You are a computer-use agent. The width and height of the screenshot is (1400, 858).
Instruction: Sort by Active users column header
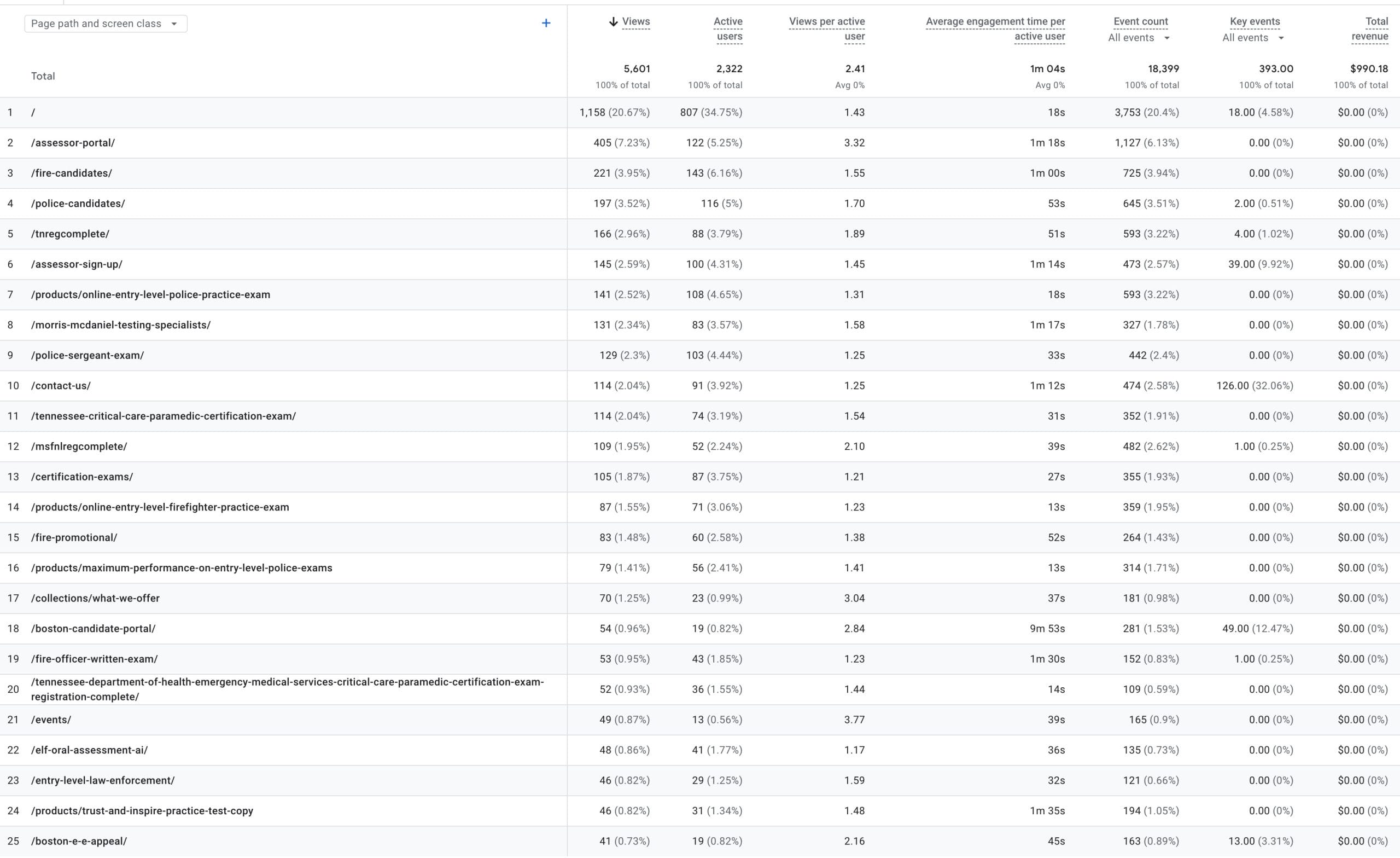[x=728, y=28]
